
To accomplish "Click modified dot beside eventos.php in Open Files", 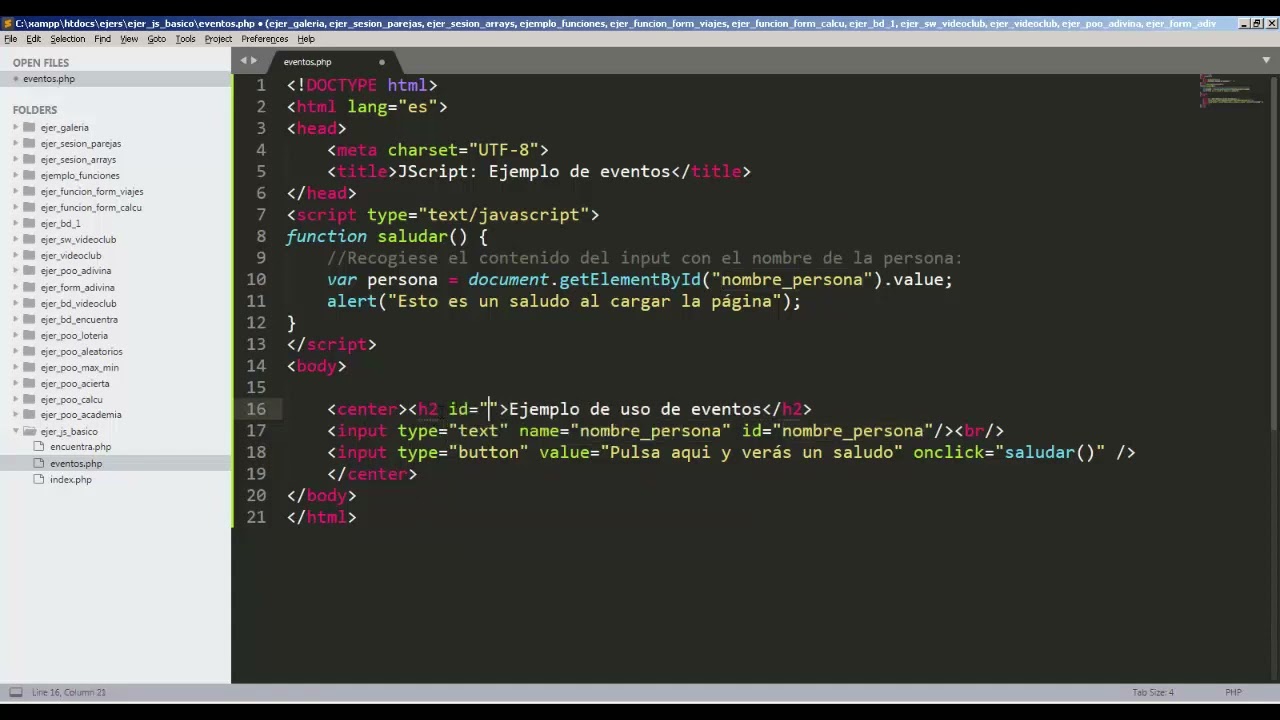I will coord(17,79).
